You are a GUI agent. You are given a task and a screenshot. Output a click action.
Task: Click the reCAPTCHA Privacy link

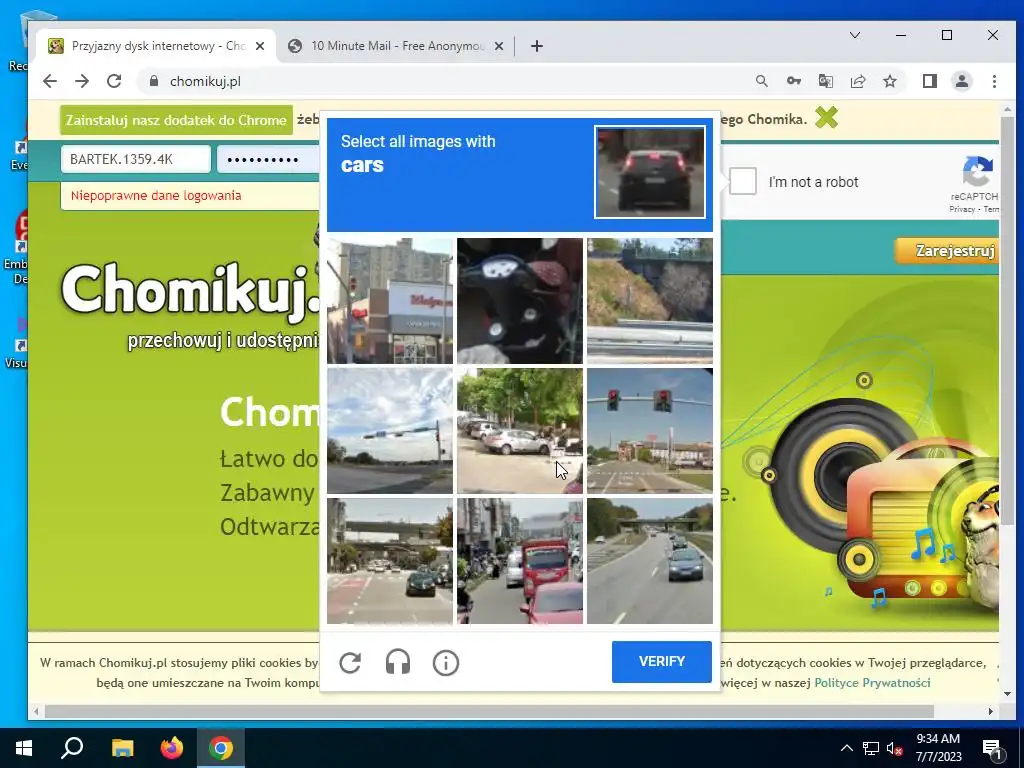click(x=962, y=209)
